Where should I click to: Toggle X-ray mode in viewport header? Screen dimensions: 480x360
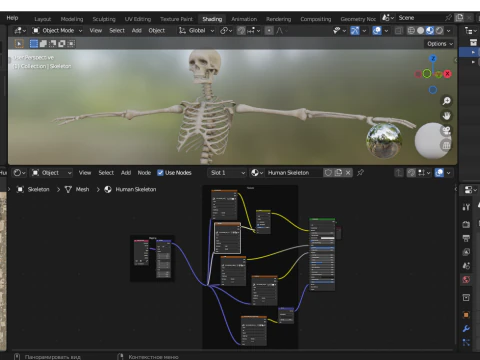coord(399,31)
